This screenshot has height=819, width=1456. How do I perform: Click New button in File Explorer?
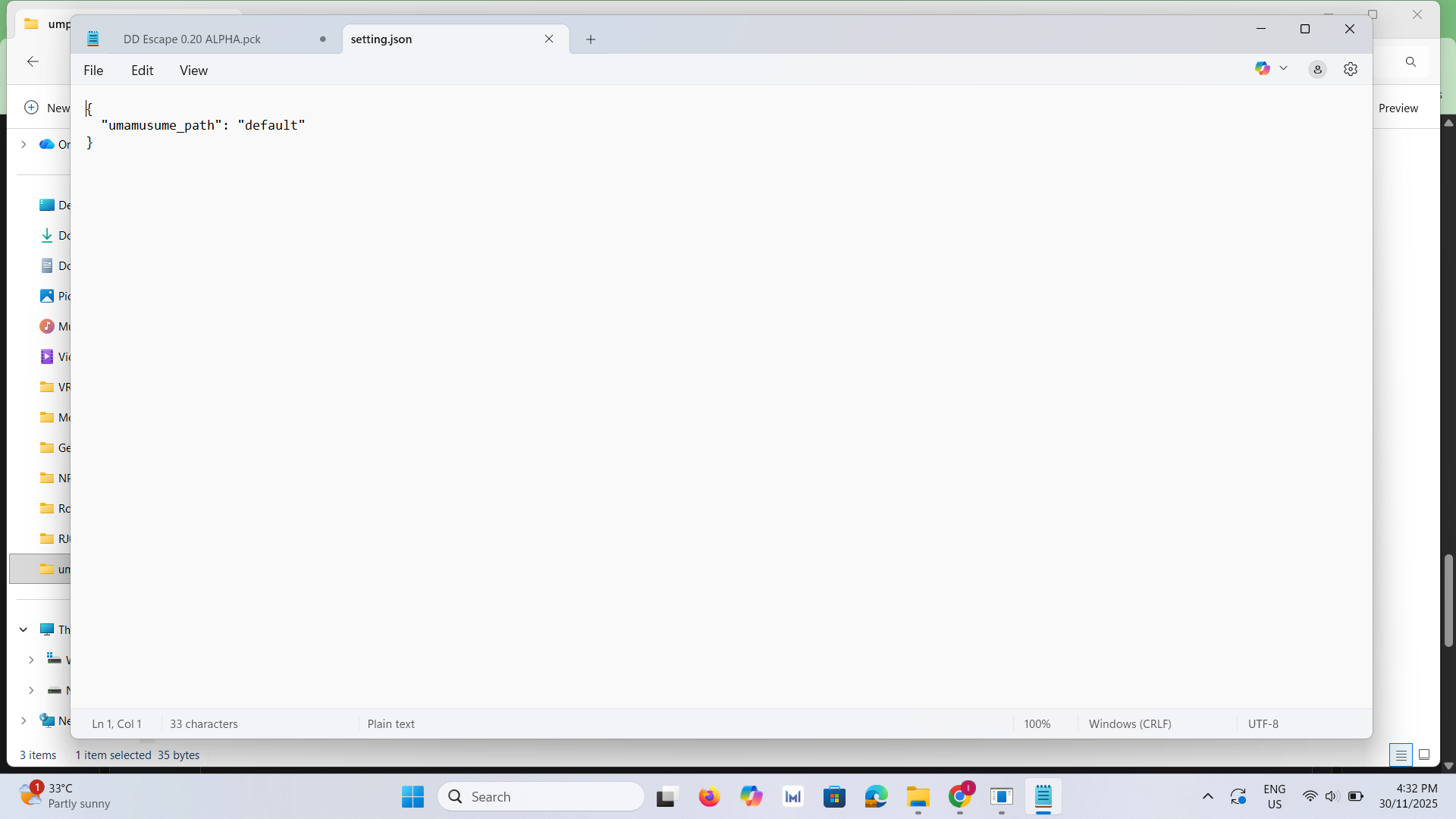point(47,108)
